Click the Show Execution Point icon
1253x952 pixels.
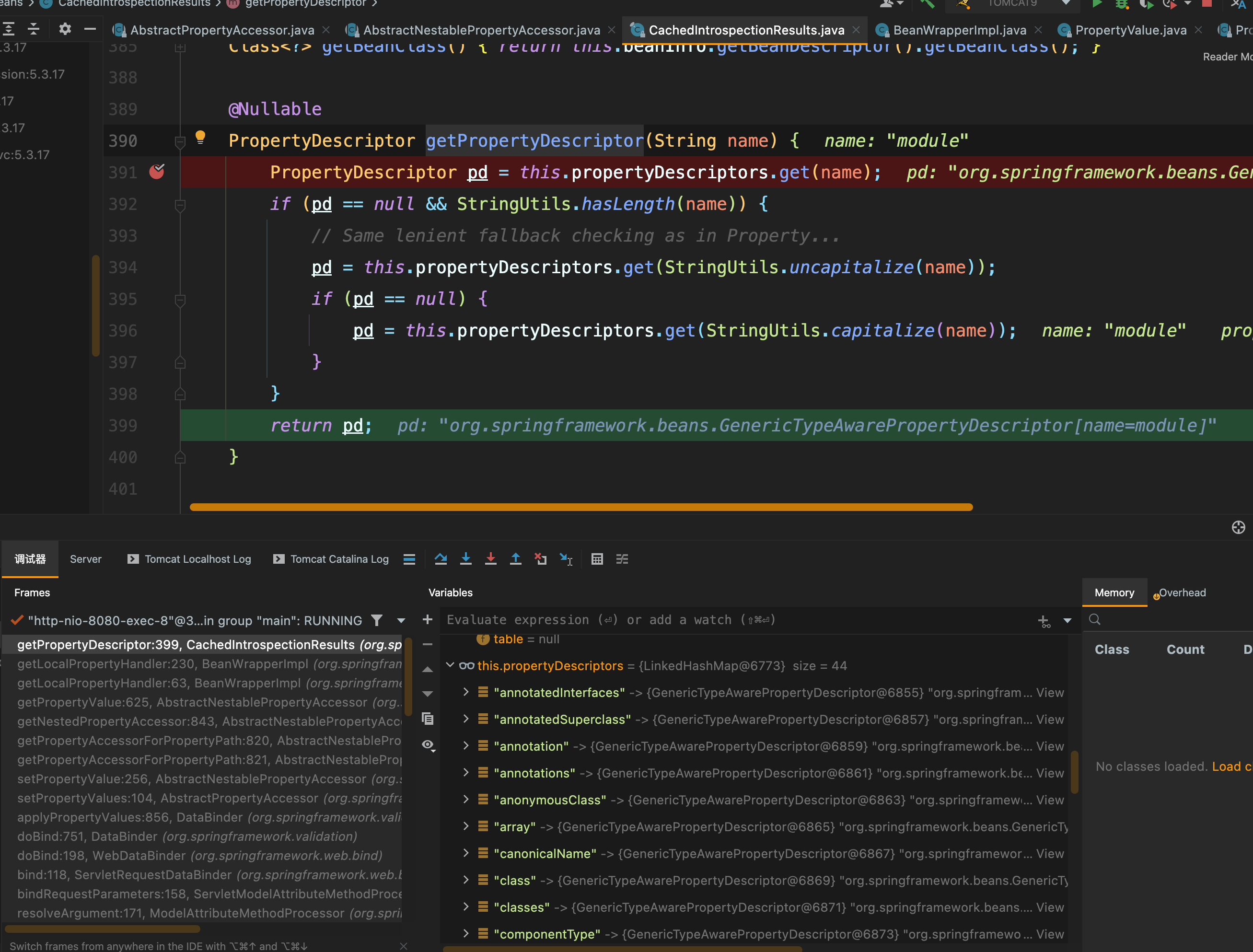point(409,559)
